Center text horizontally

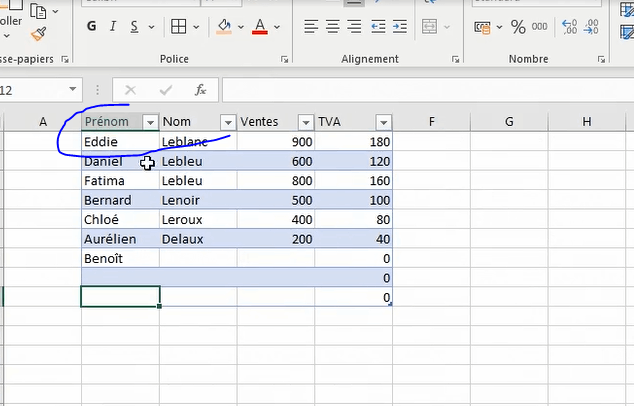333,27
